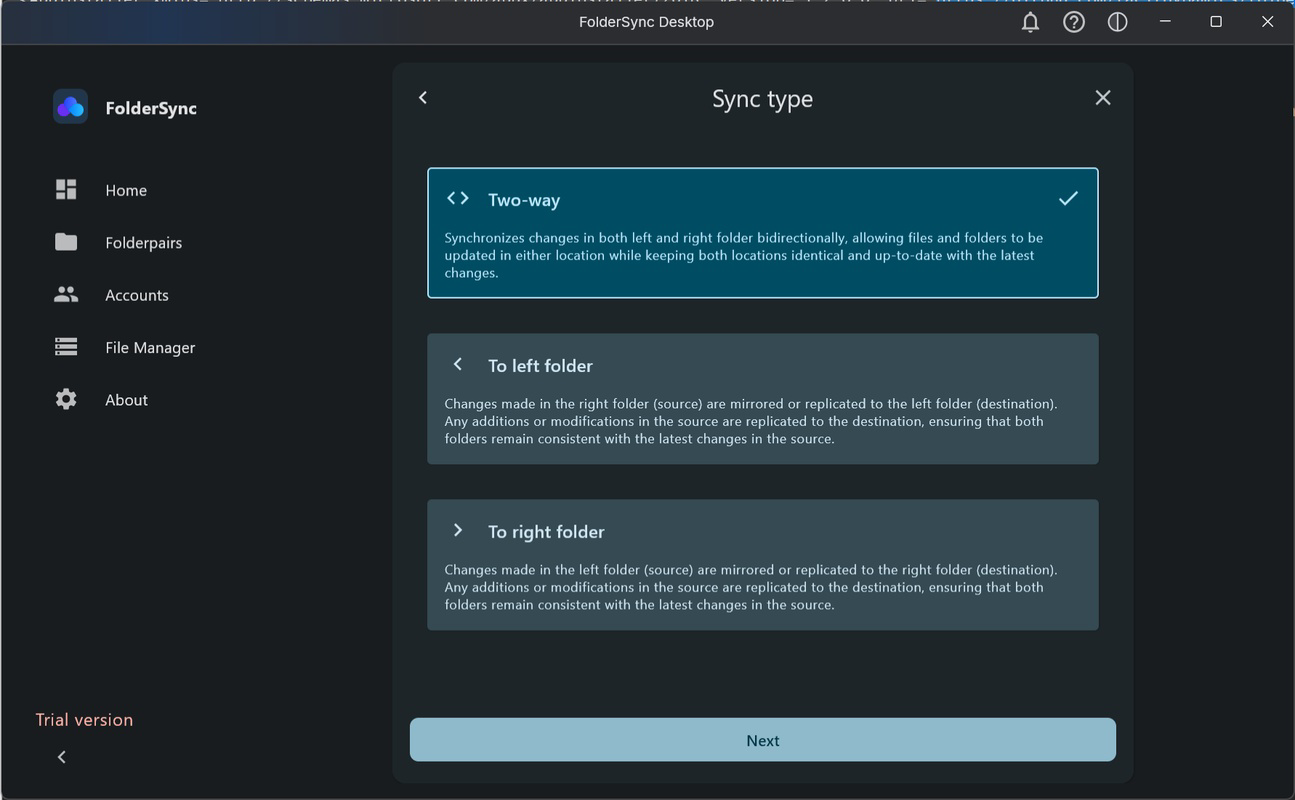
Task: Open the notifications bell icon
Action: coord(1030,22)
